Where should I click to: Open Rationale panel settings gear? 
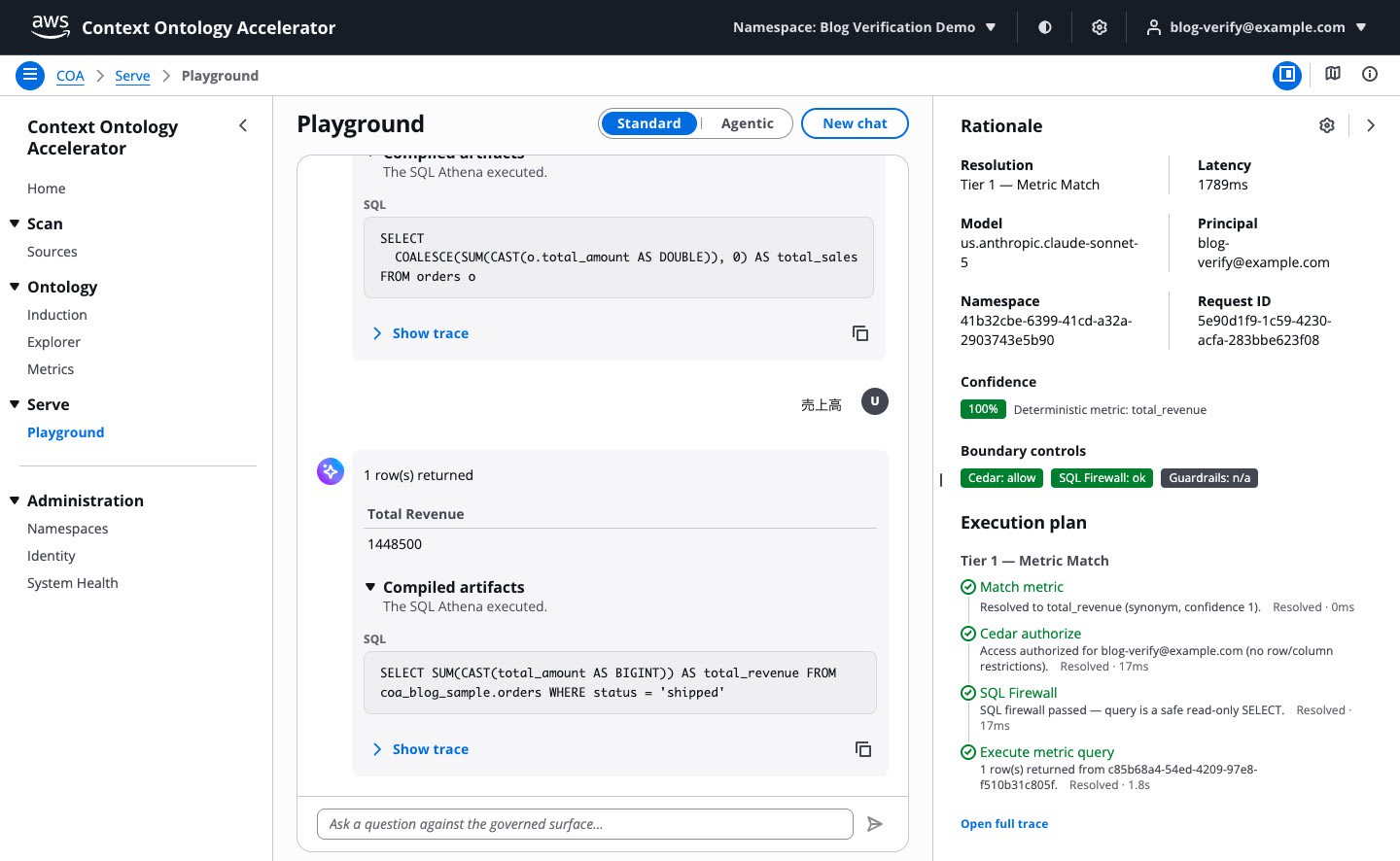pos(1327,125)
